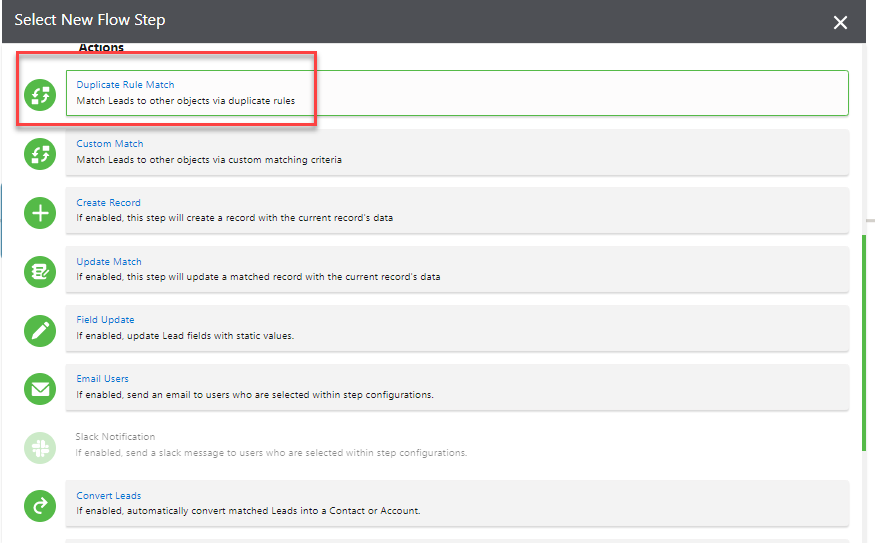
Task: Open the Convert Leads link
Action: [109, 496]
